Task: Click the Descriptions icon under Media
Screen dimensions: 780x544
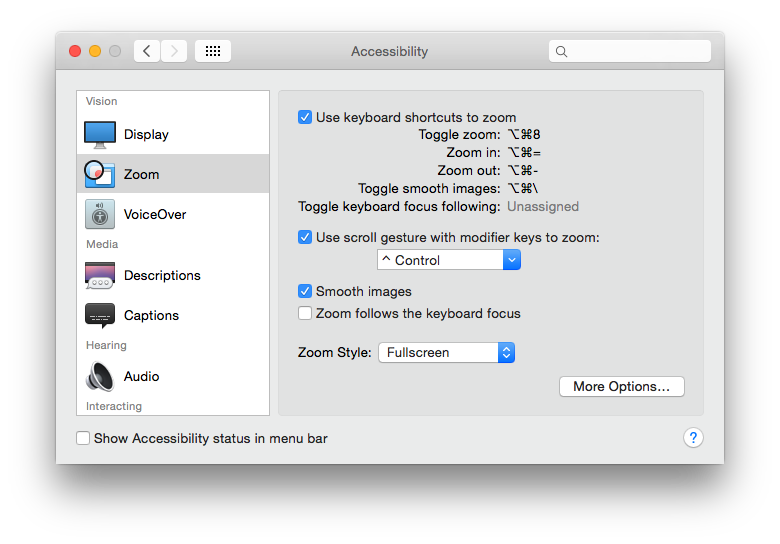Action: [x=100, y=275]
